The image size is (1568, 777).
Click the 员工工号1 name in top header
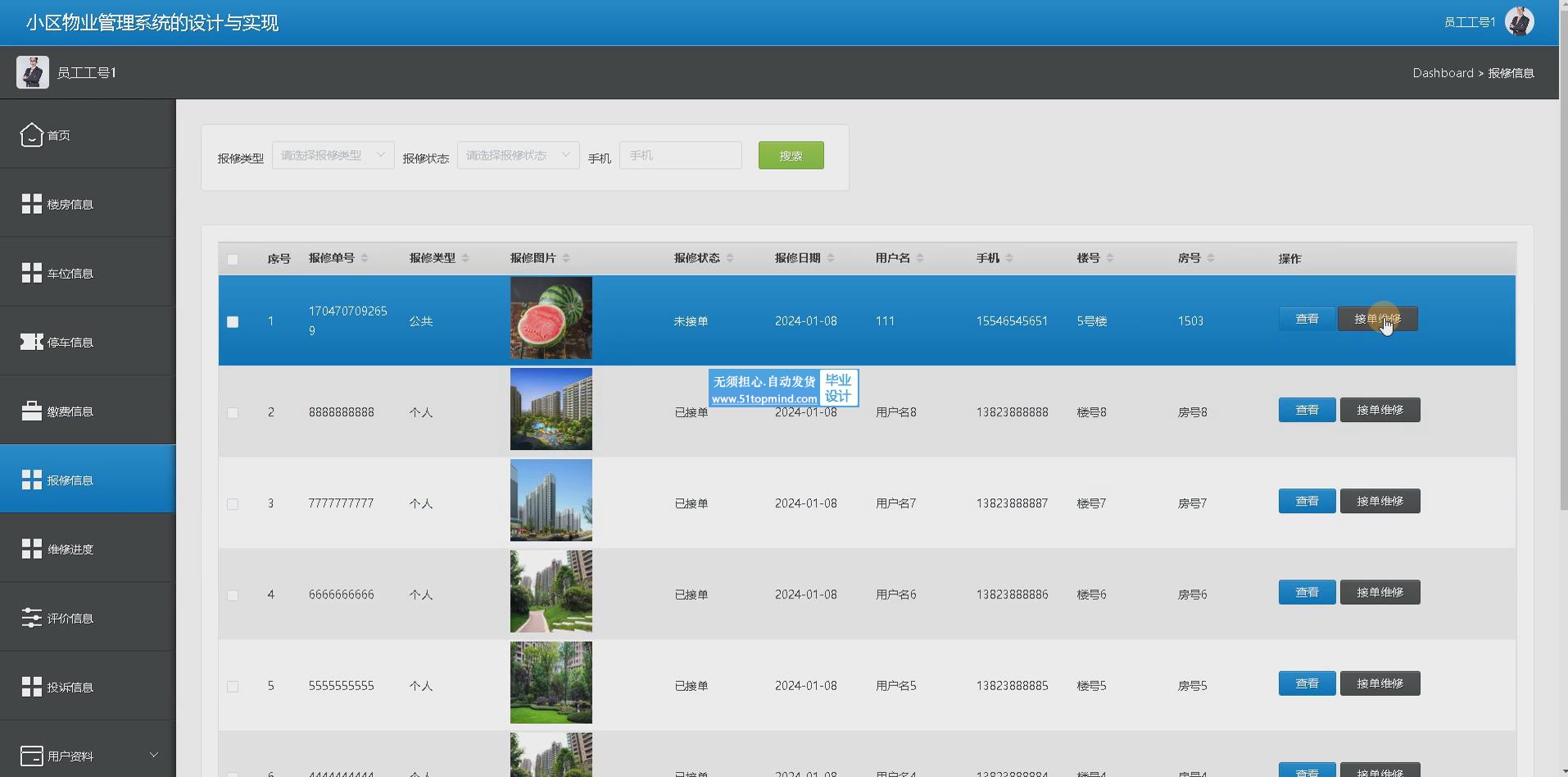(1470, 22)
